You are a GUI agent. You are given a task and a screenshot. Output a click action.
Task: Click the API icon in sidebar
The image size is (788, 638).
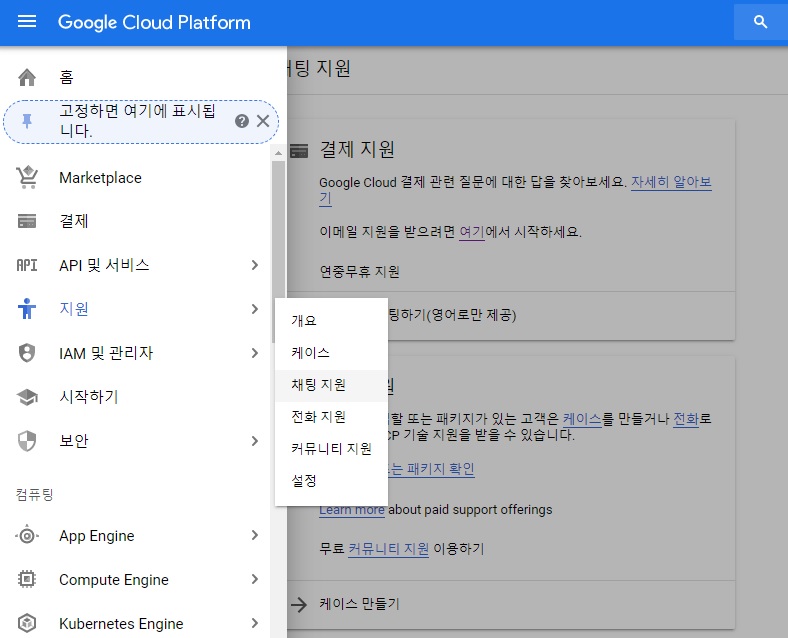(x=27, y=265)
